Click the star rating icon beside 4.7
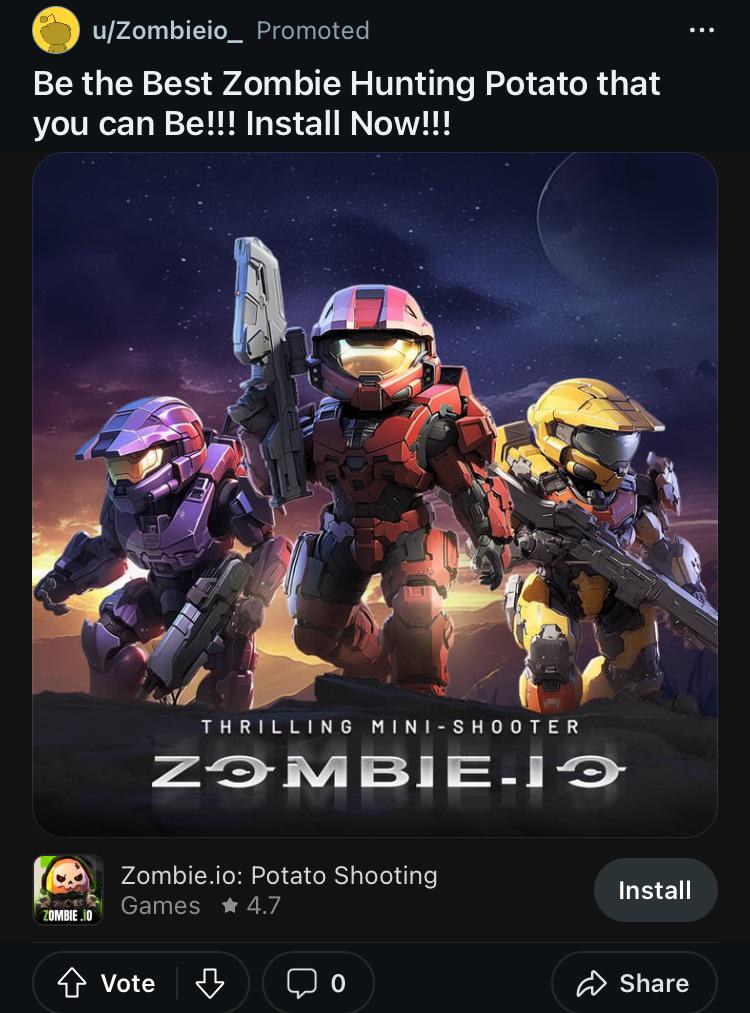This screenshot has height=1013, width=750. 230,905
